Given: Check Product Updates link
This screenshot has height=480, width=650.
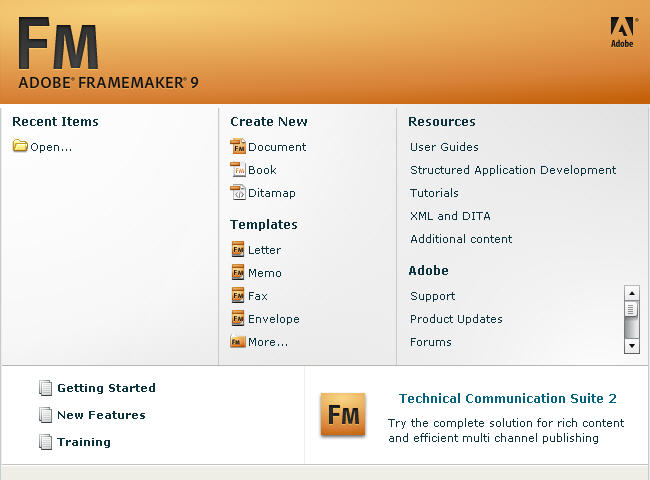Looking at the screenshot, I should point(456,319).
